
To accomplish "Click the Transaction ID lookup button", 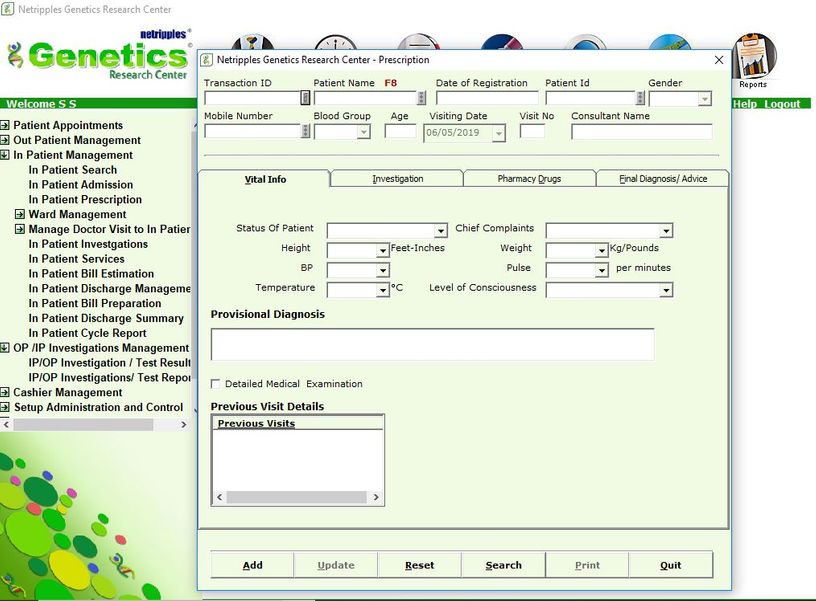I will pos(305,98).
